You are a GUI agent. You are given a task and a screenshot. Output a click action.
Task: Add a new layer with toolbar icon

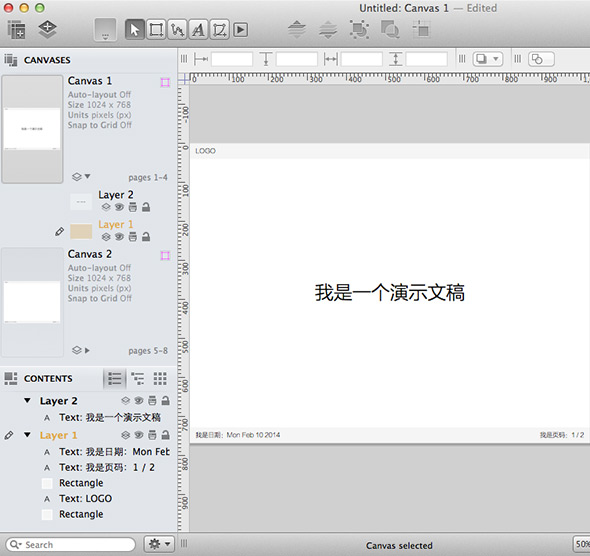[47, 29]
